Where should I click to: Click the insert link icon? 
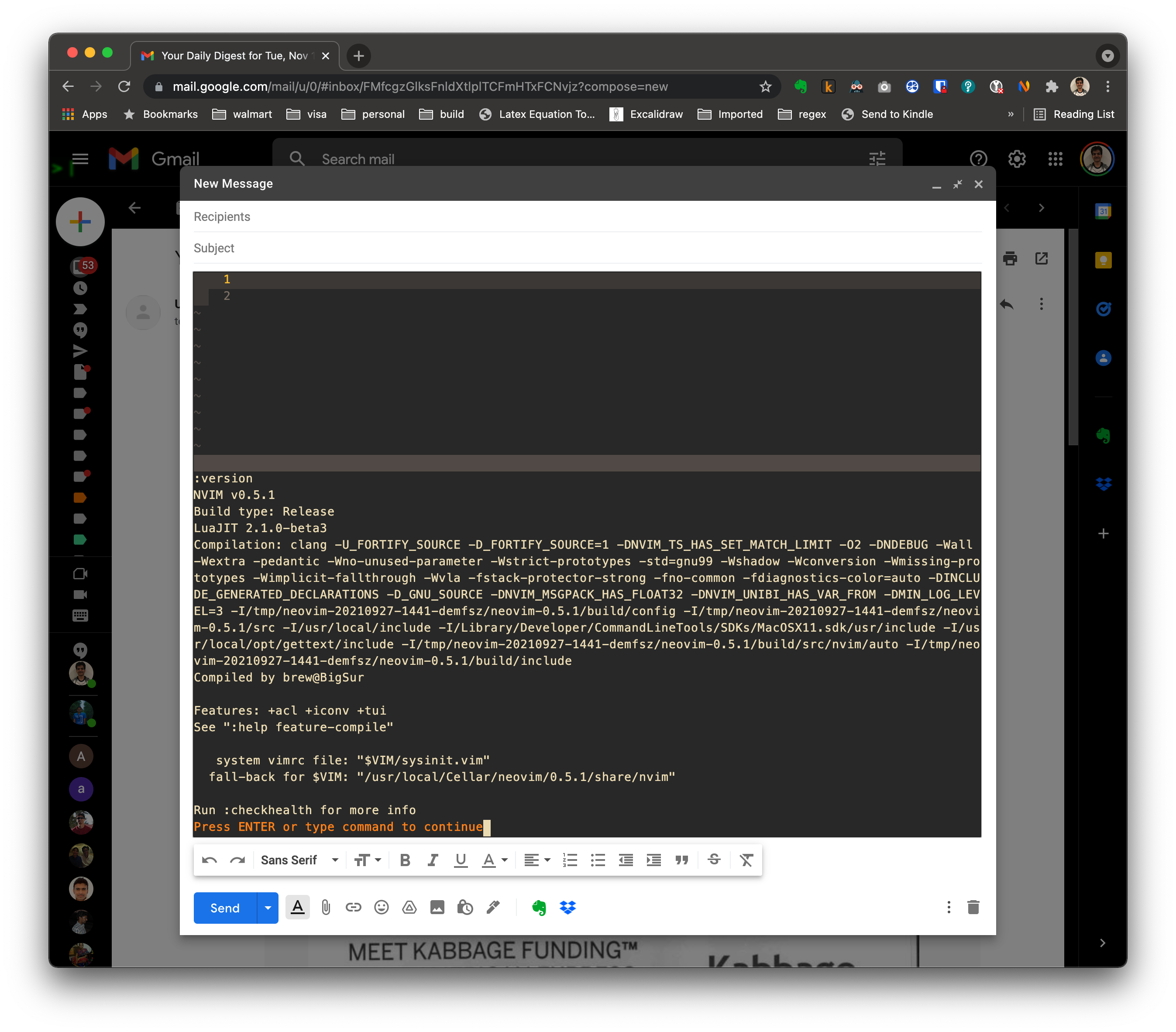[x=353, y=908]
